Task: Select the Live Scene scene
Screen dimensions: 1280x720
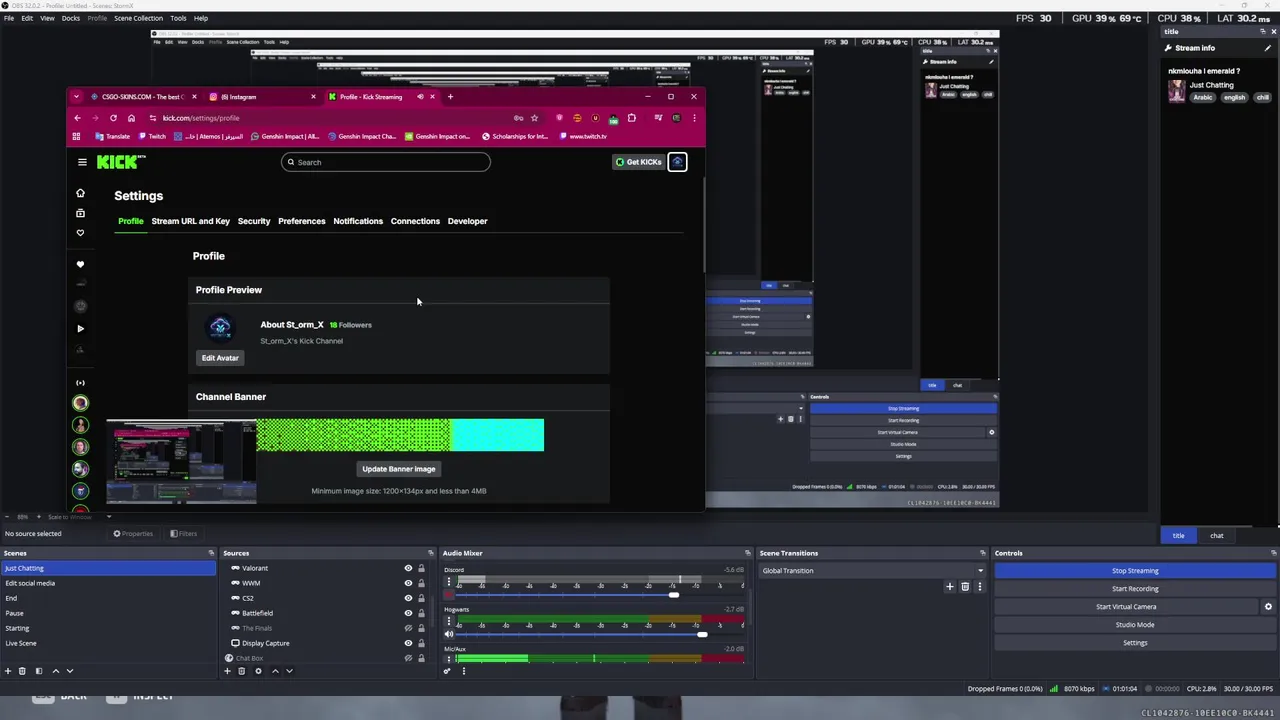Action: pos(107,643)
